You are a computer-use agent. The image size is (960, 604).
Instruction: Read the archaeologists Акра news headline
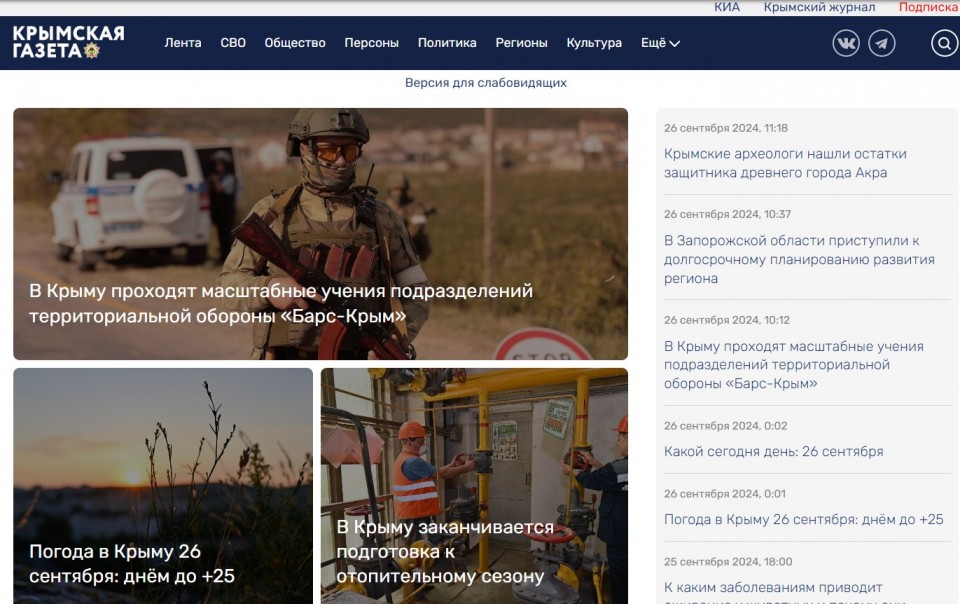[785, 163]
